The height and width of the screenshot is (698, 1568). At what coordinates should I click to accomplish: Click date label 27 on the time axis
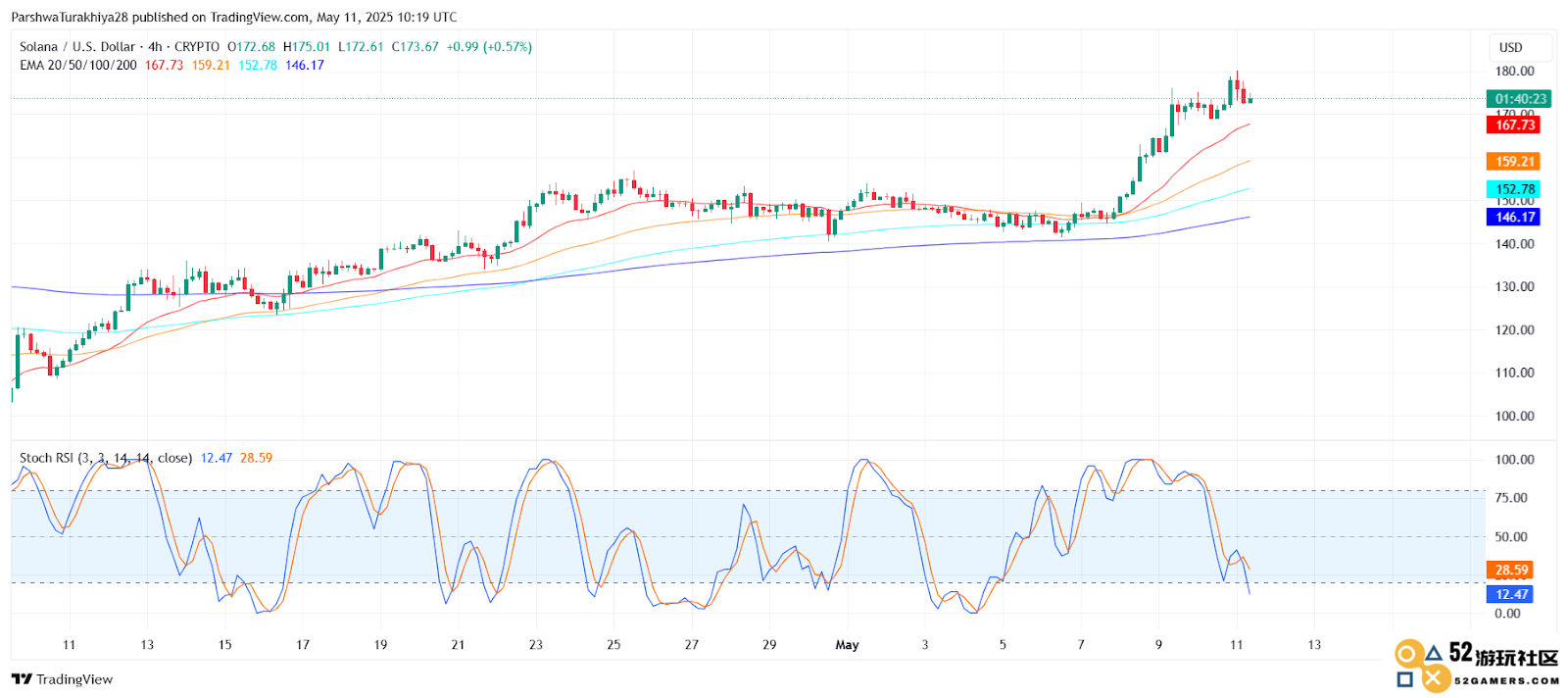pos(692,645)
